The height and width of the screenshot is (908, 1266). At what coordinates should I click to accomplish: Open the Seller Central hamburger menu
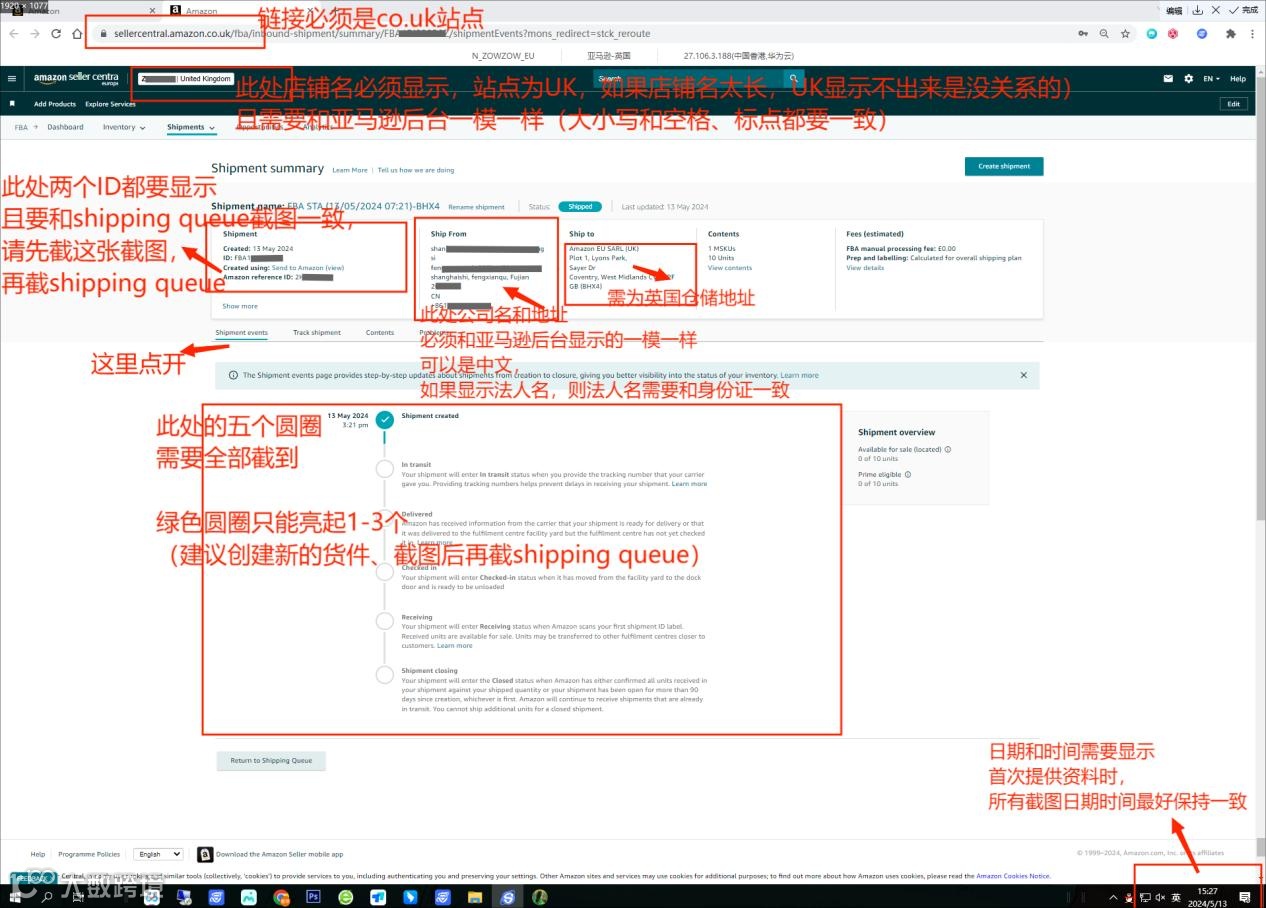click(12, 78)
